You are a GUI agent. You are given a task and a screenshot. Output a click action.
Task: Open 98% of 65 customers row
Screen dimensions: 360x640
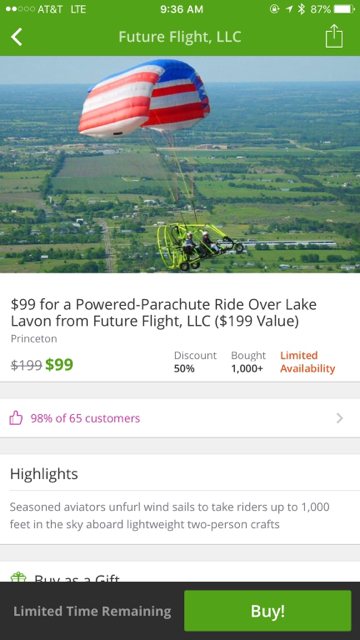tap(180, 418)
